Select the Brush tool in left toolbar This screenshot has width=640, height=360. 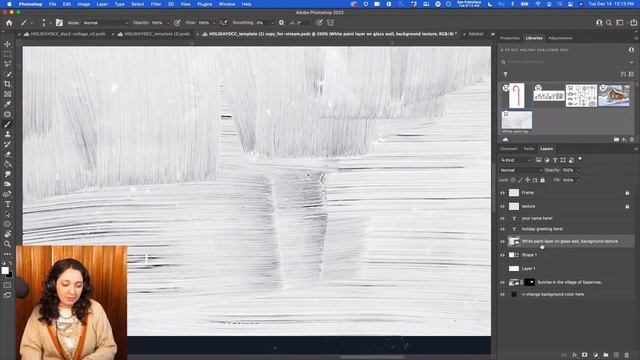[7, 124]
